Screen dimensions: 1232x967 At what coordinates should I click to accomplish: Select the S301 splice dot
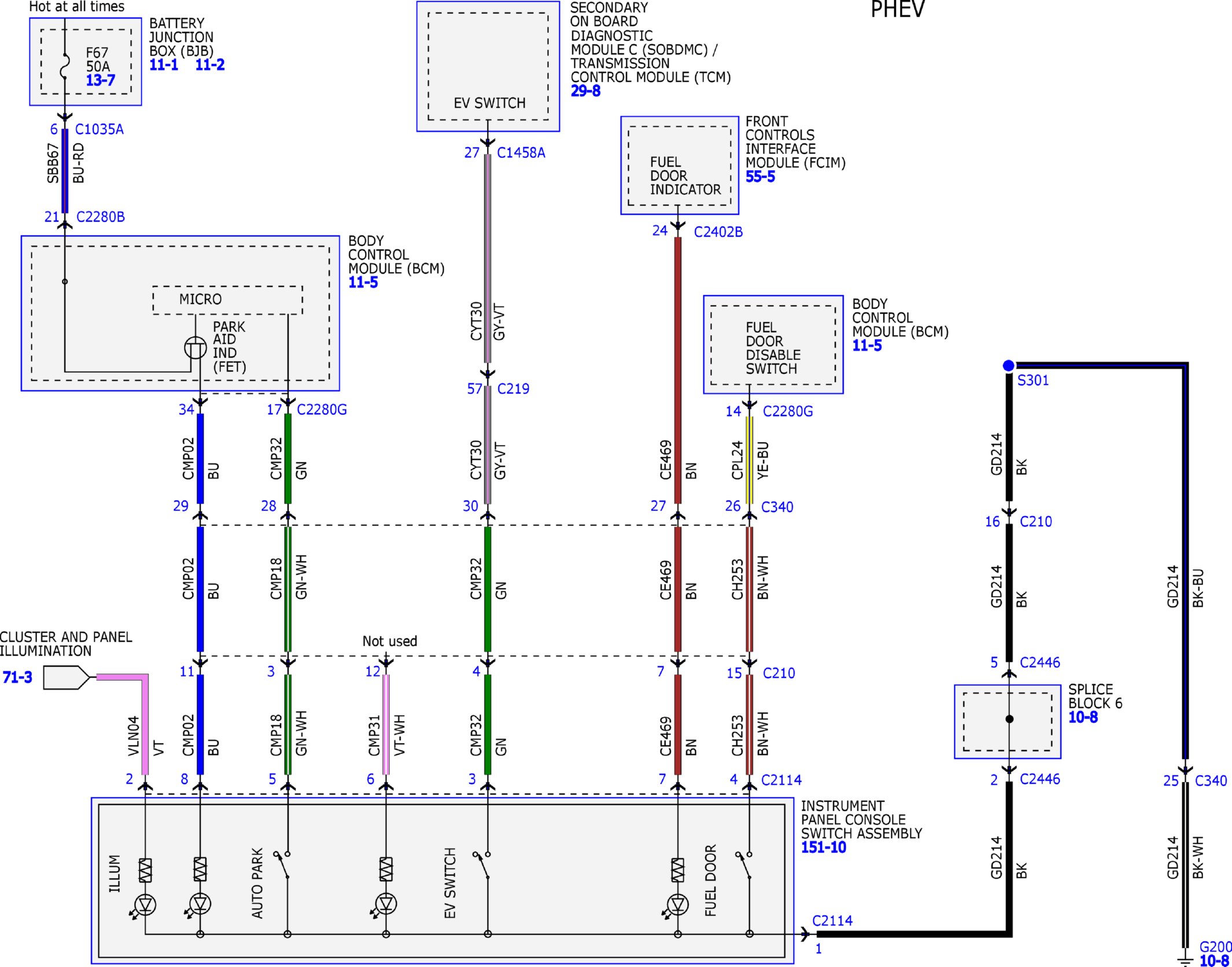click(x=1008, y=365)
